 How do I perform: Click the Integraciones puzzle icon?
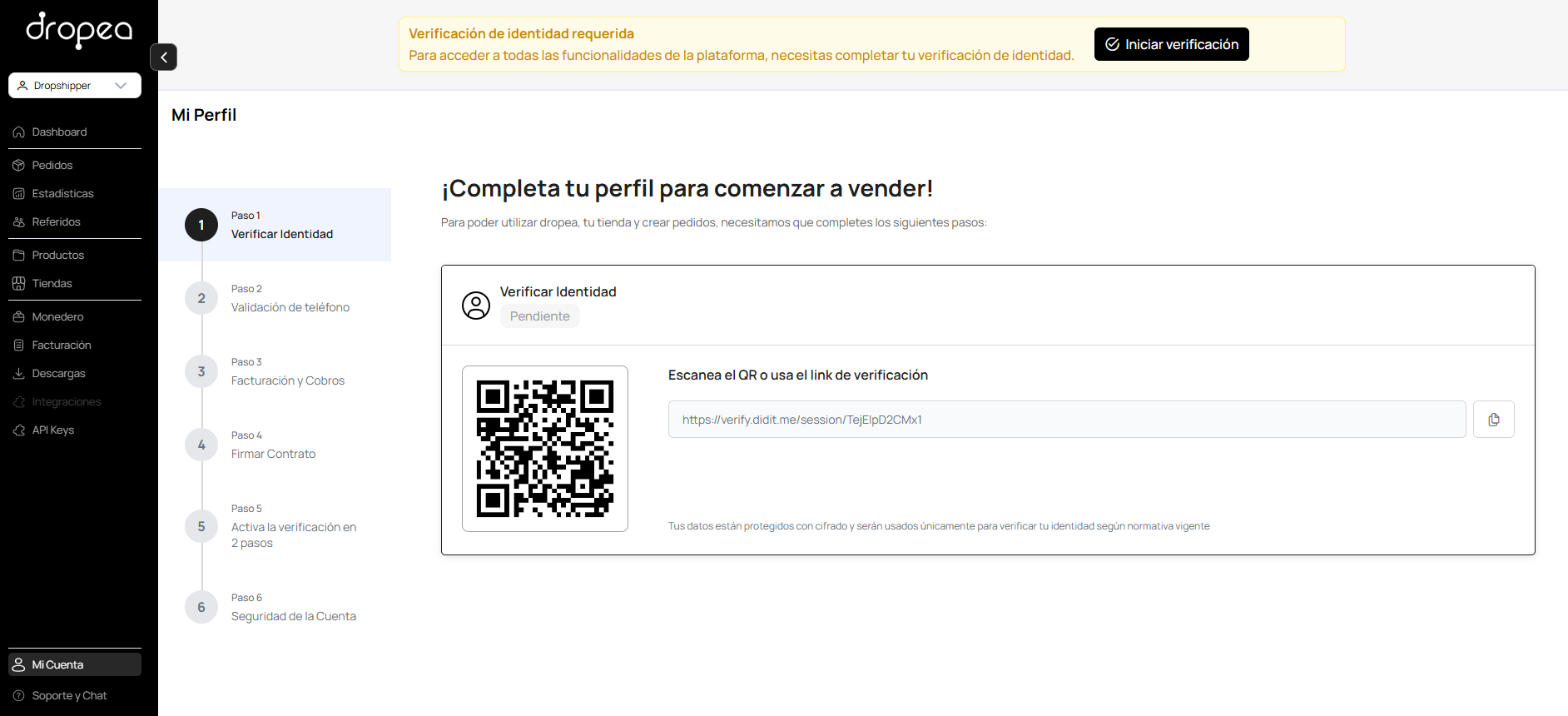click(x=19, y=402)
